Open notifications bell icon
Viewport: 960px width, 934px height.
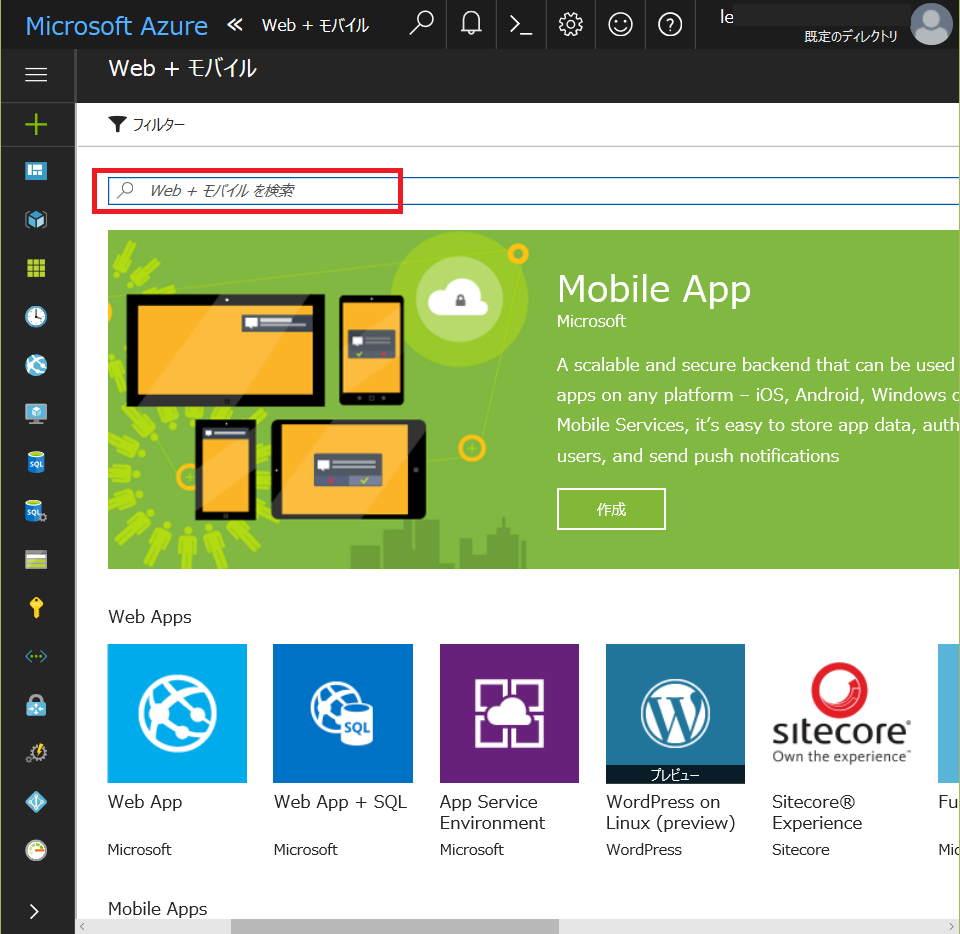tap(471, 24)
